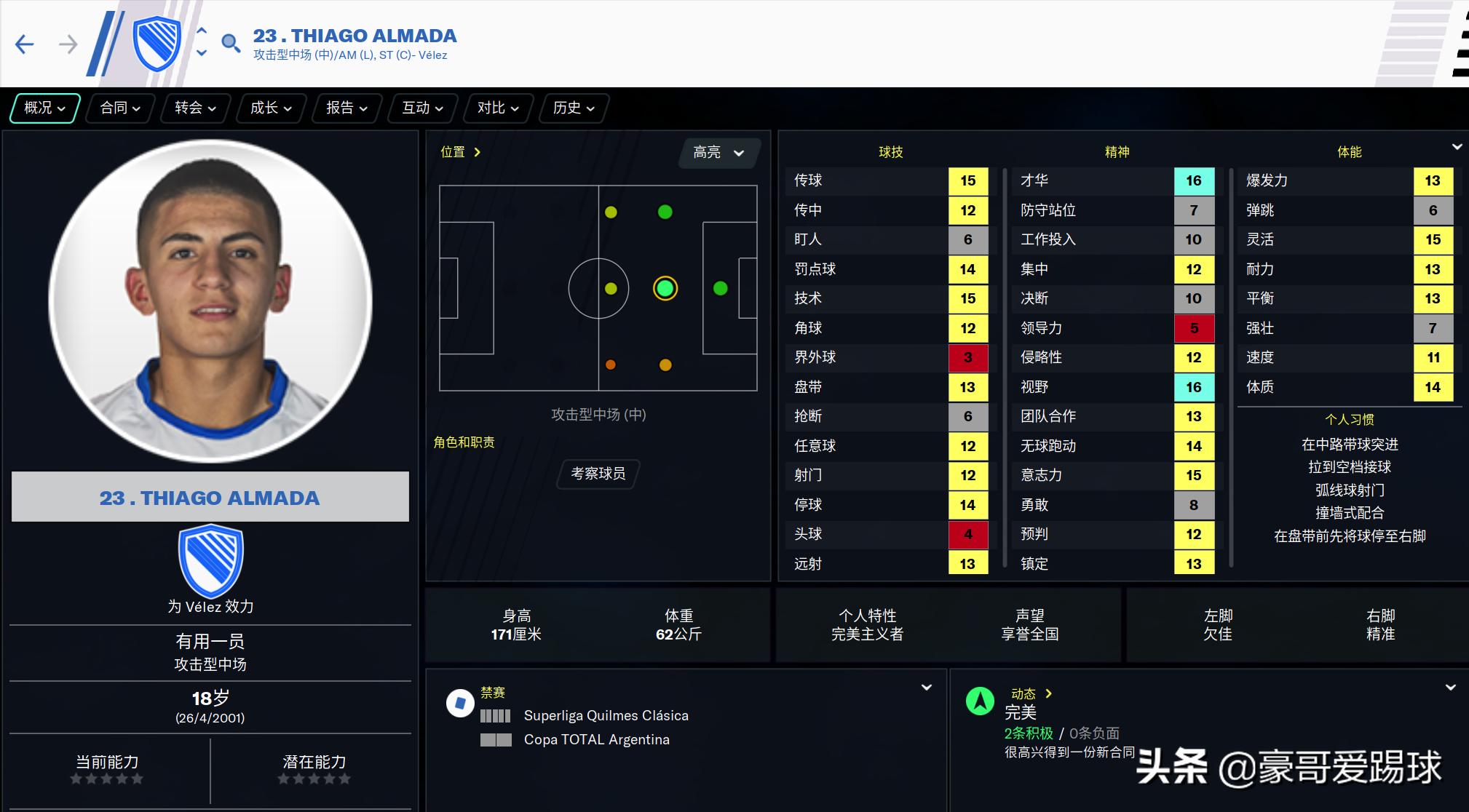Screen dimensions: 1469x812
Task: Collapse the 禁赛 suspension panel
Action: click(927, 688)
